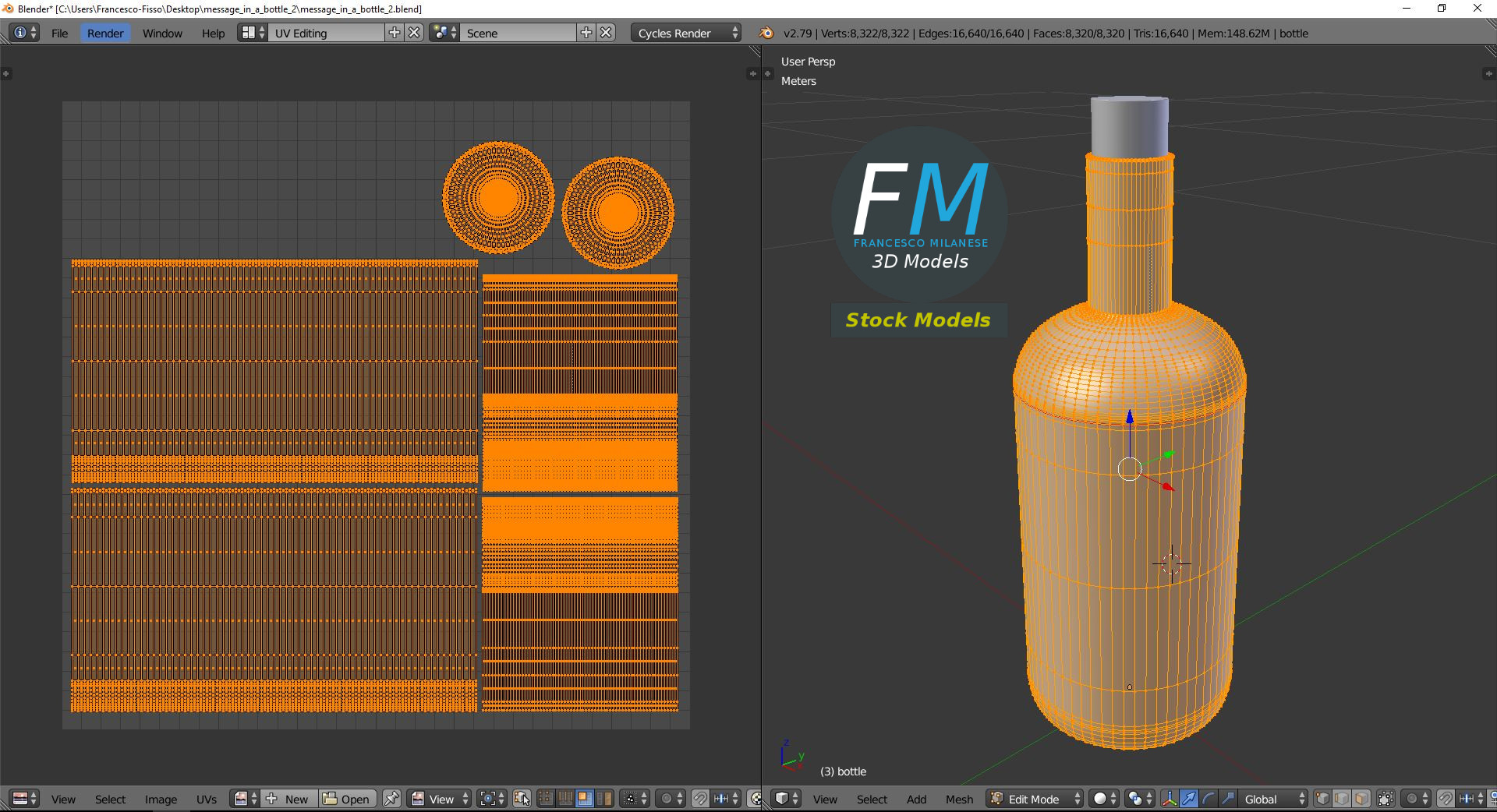Open the UVs menu
1497x812 pixels.
pyautogui.click(x=207, y=800)
